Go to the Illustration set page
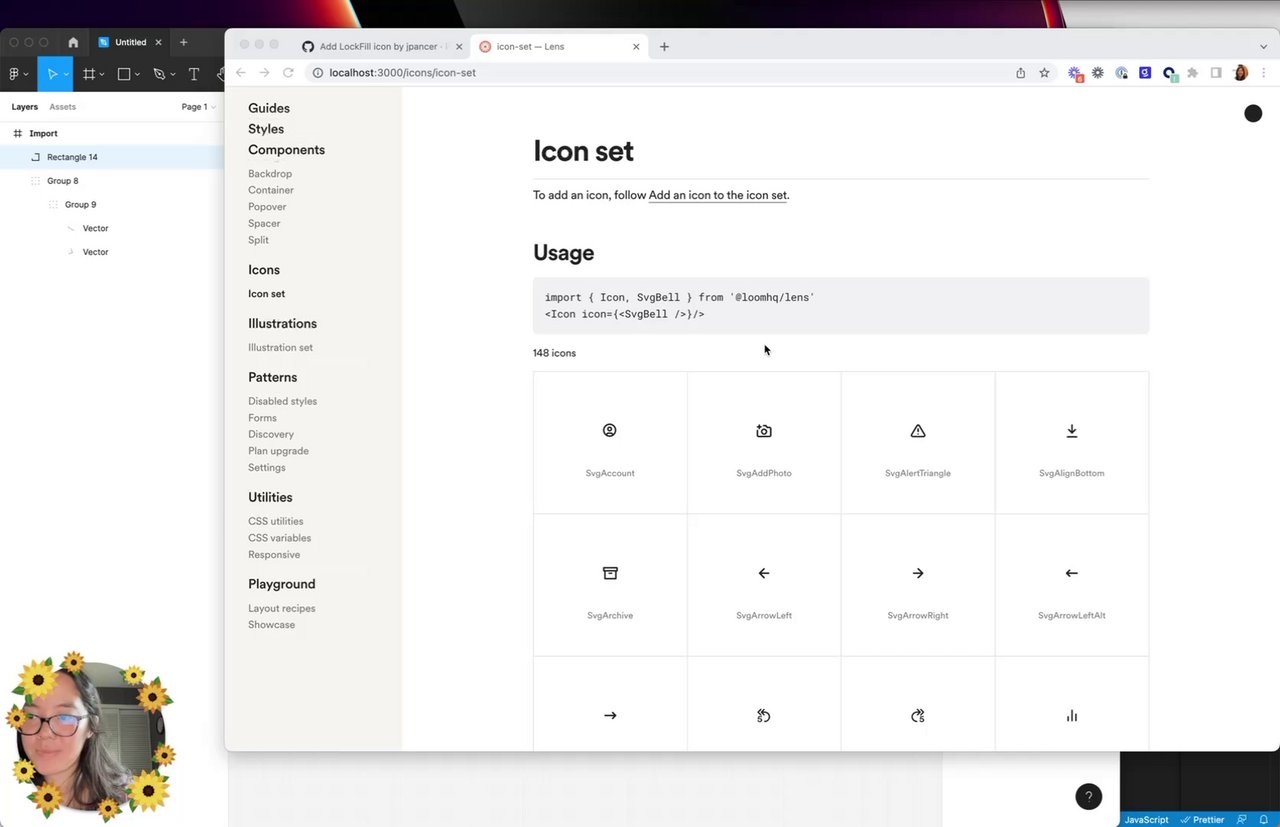Screen dimensions: 1280x827 280,348
